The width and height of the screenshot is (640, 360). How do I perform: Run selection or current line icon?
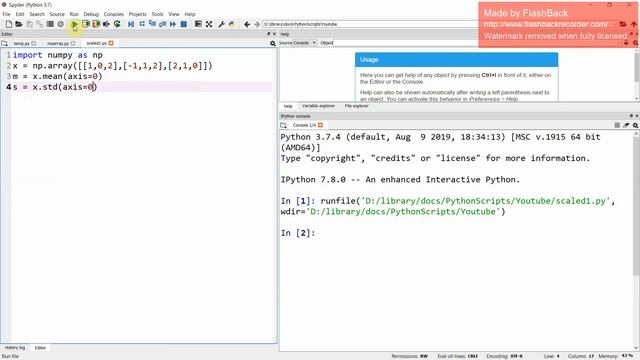coord(106,24)
